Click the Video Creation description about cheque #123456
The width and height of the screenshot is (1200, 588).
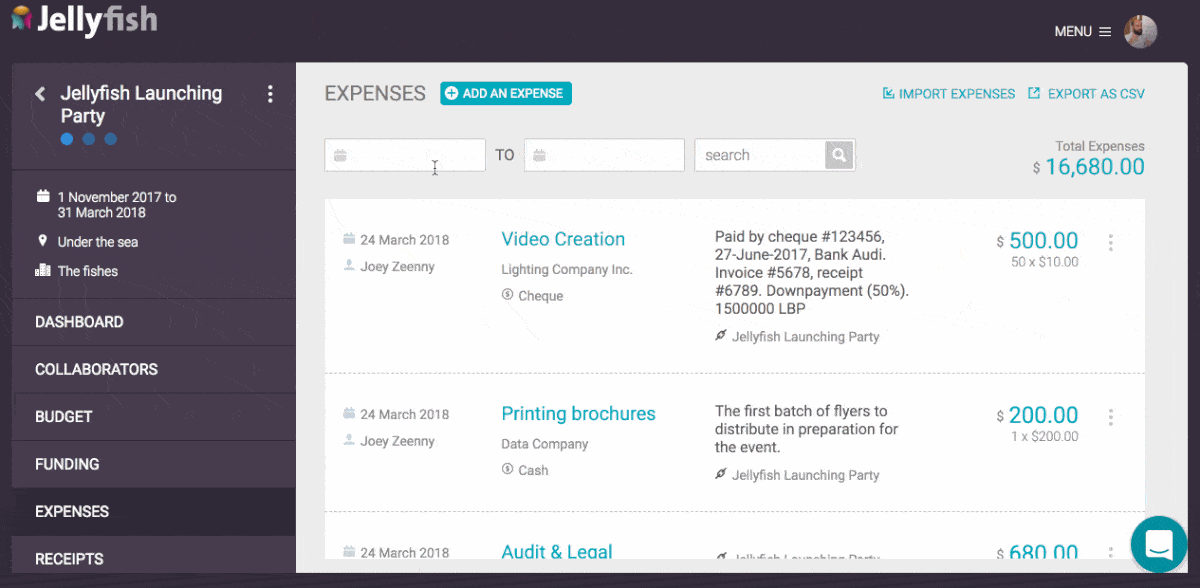812,273
